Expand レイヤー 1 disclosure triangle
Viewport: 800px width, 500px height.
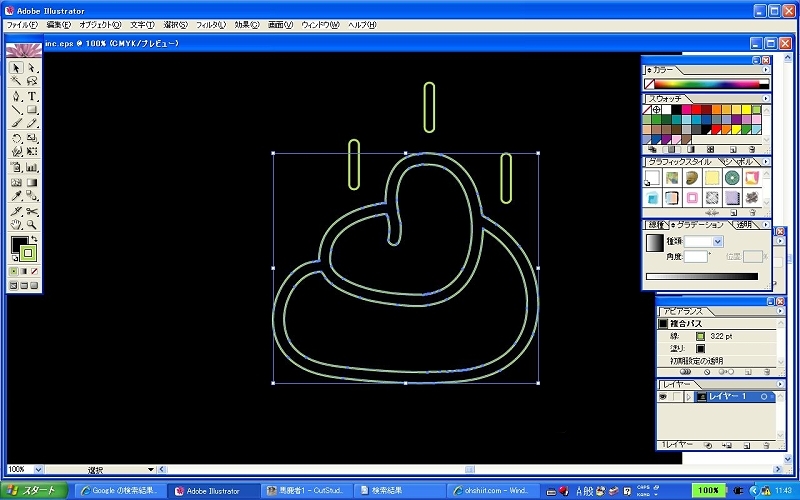pos(689,397)
